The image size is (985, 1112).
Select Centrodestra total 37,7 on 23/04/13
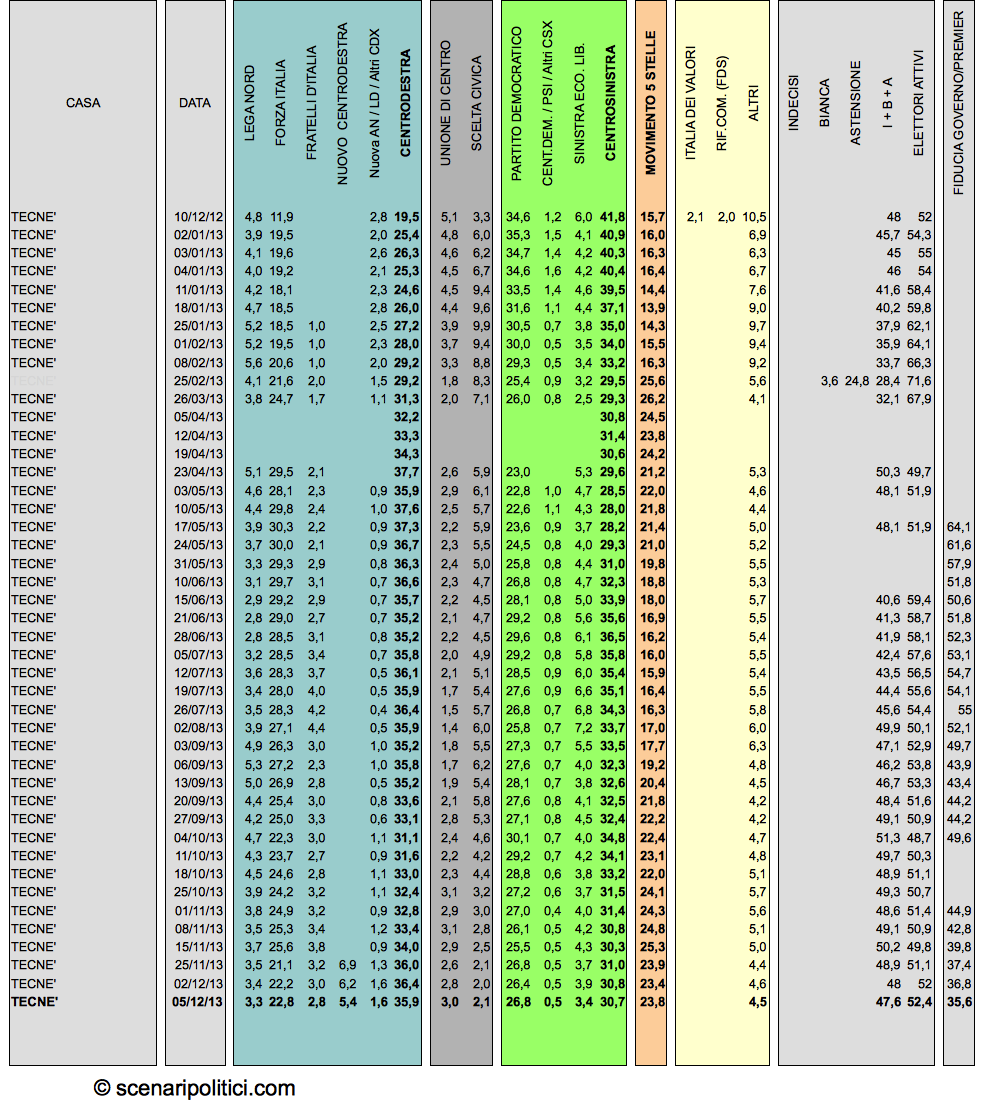(x=407, y=472)
